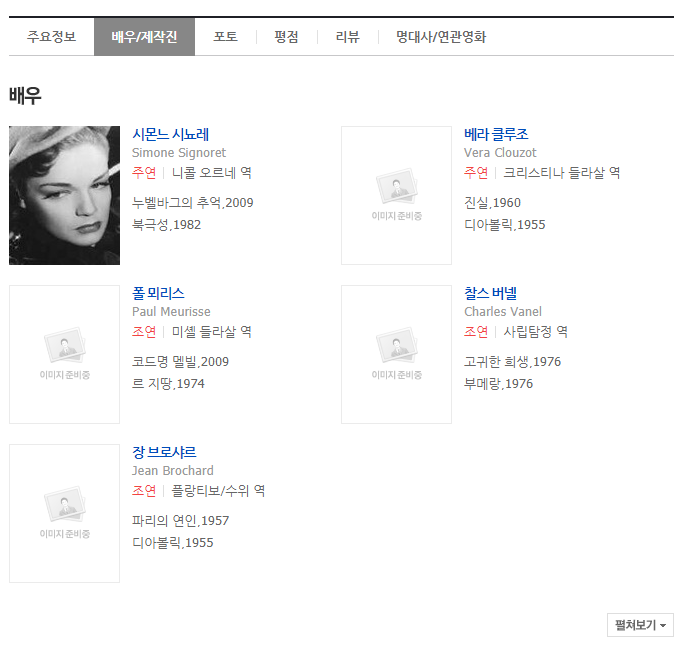Open the film 누벨바그의 추억
This screenshot has height=664, width=686.
coord(176,203)
